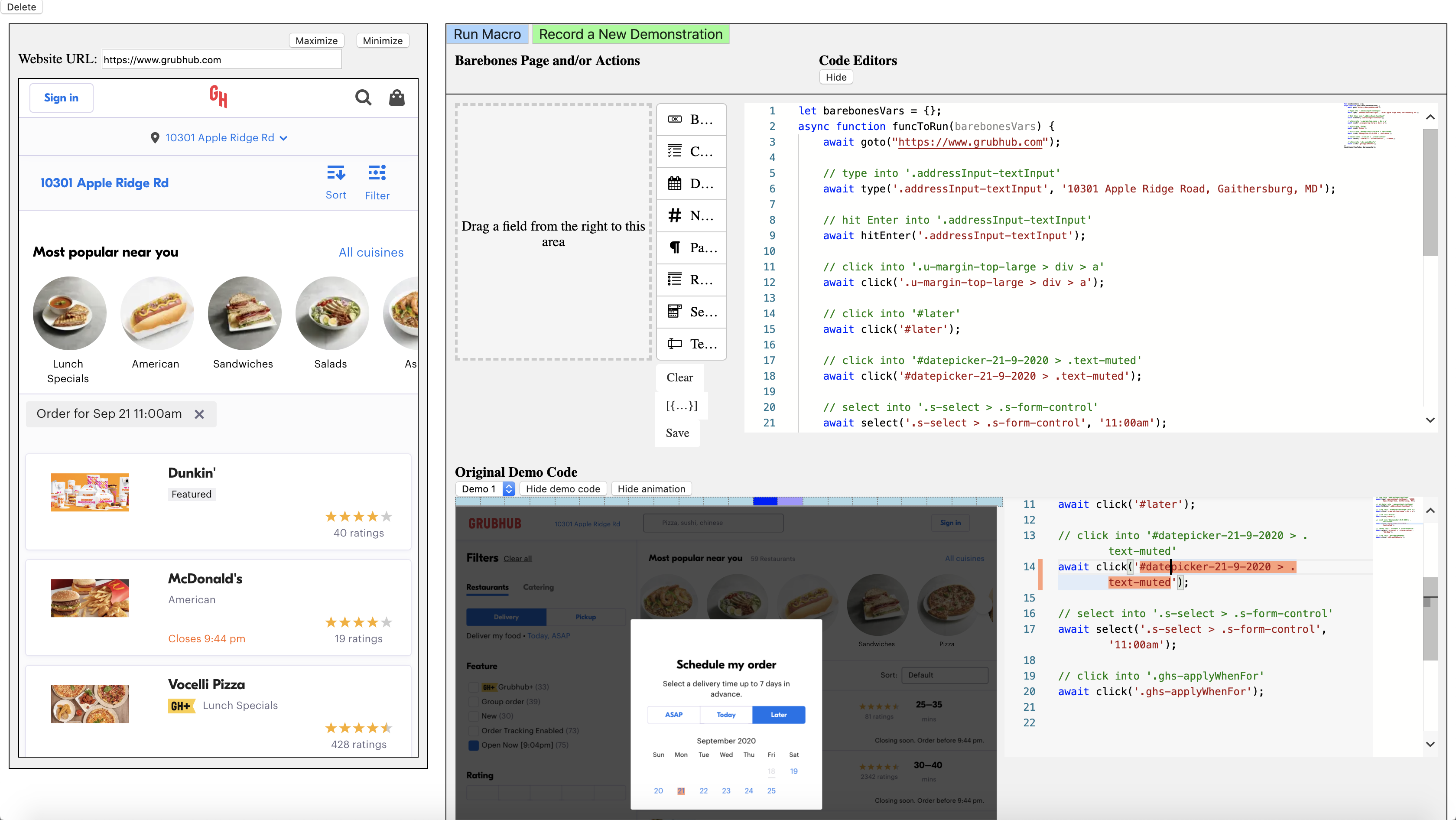Click the search magnifier icon in Grubhub header
Screen dimensions: 1456x820
pyautogui.click(x=363, y=98)
